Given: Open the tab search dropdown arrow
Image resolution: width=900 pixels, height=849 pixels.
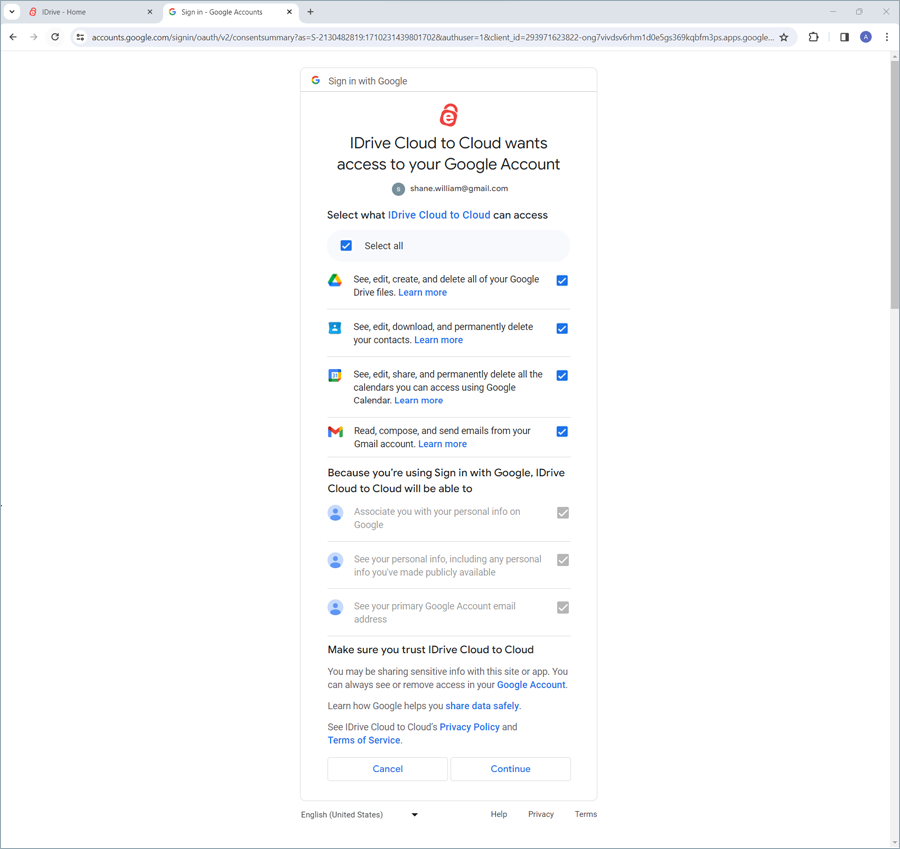Looking at the screenshot, I should tap(11, 12).
